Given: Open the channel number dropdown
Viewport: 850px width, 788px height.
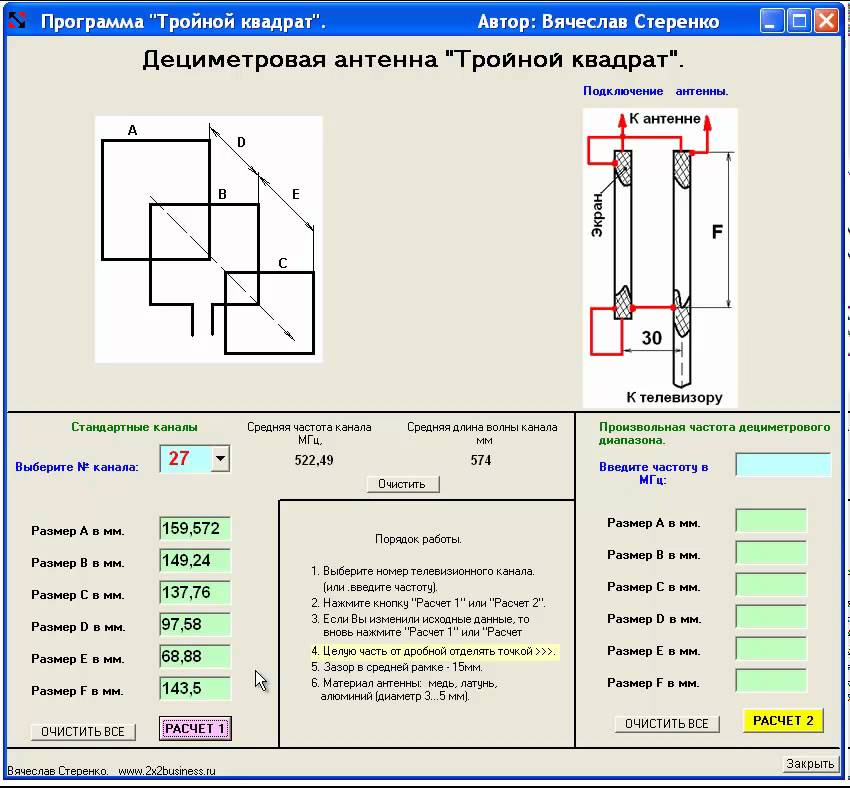Looking at the screenshot, I should pos(221,459).
